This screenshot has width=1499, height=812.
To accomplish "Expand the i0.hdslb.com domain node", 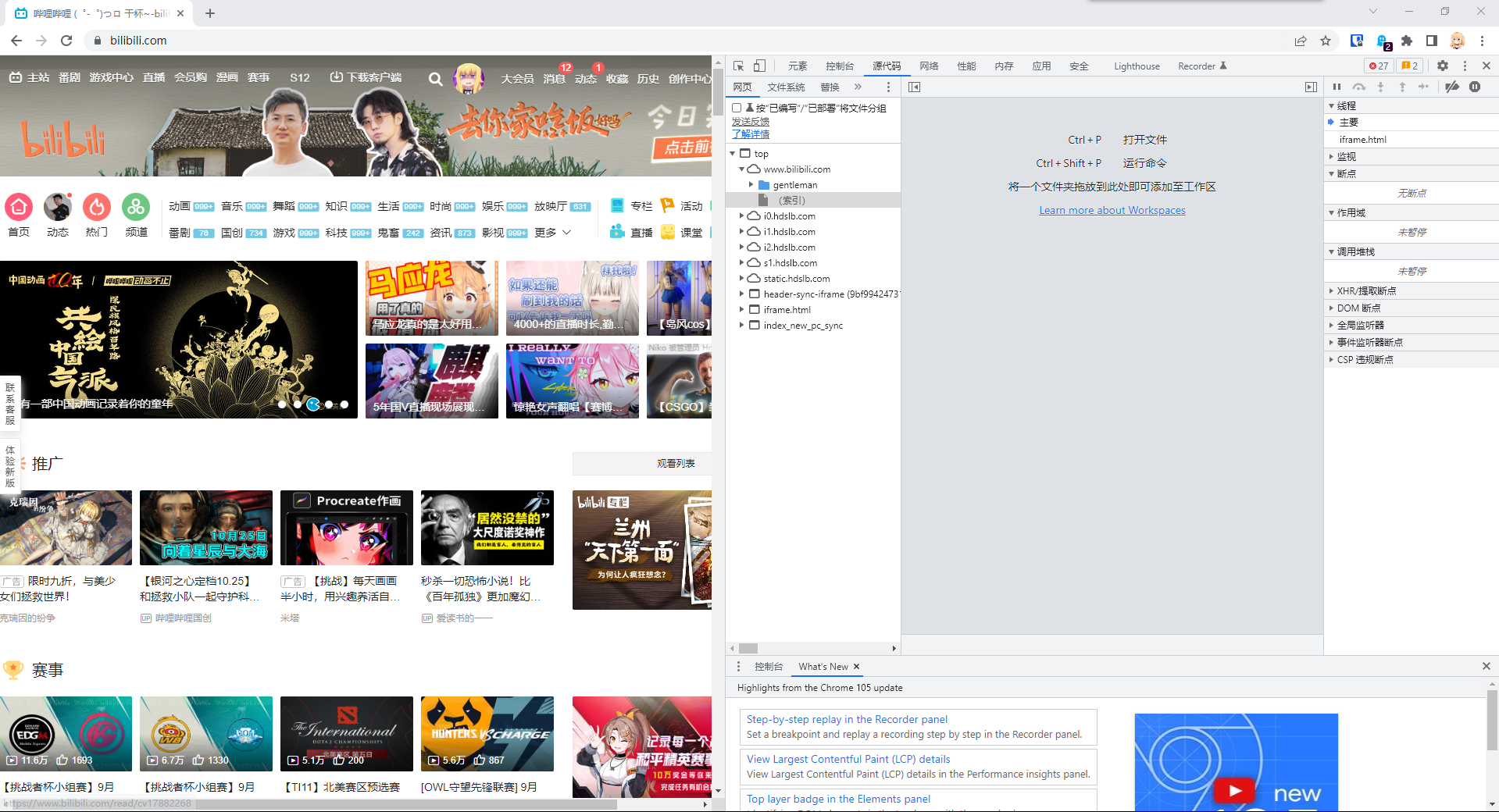I will [x=742, y=215].
